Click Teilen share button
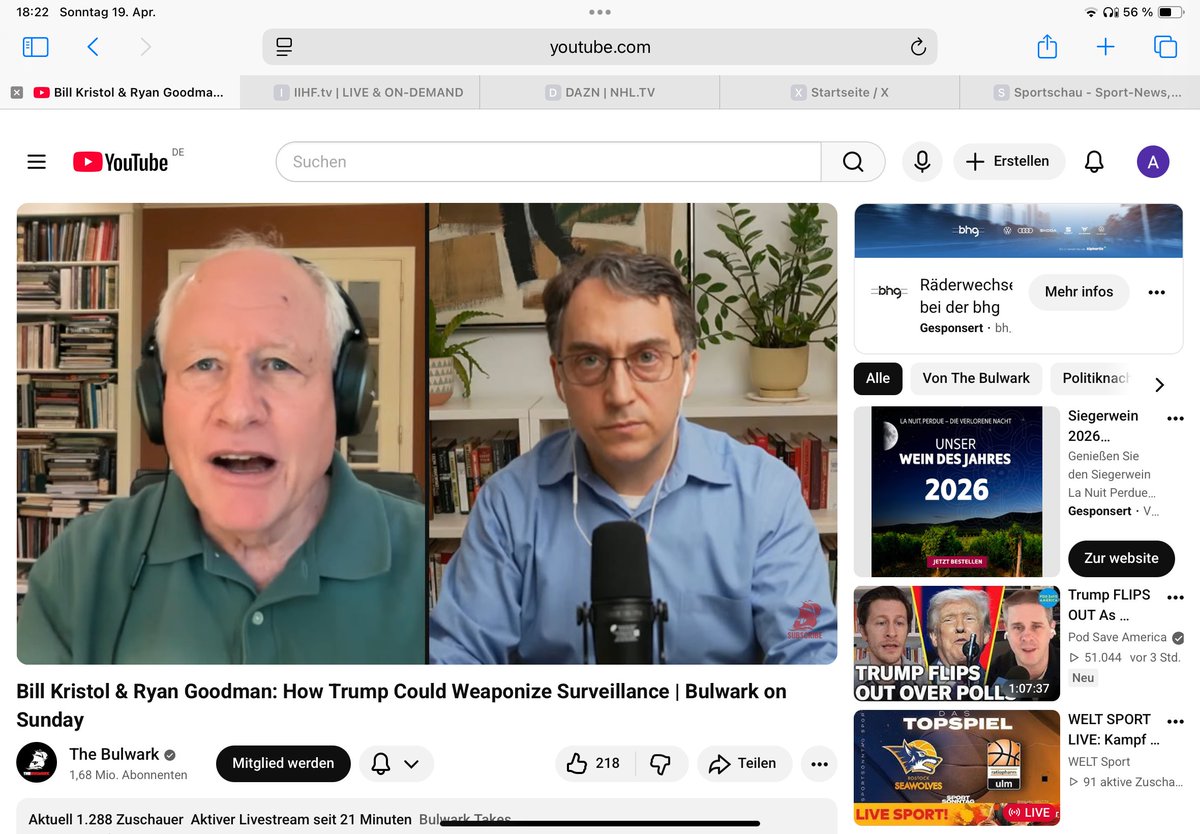This screenshot has width=1200, height=834. (x=743, y=763)
